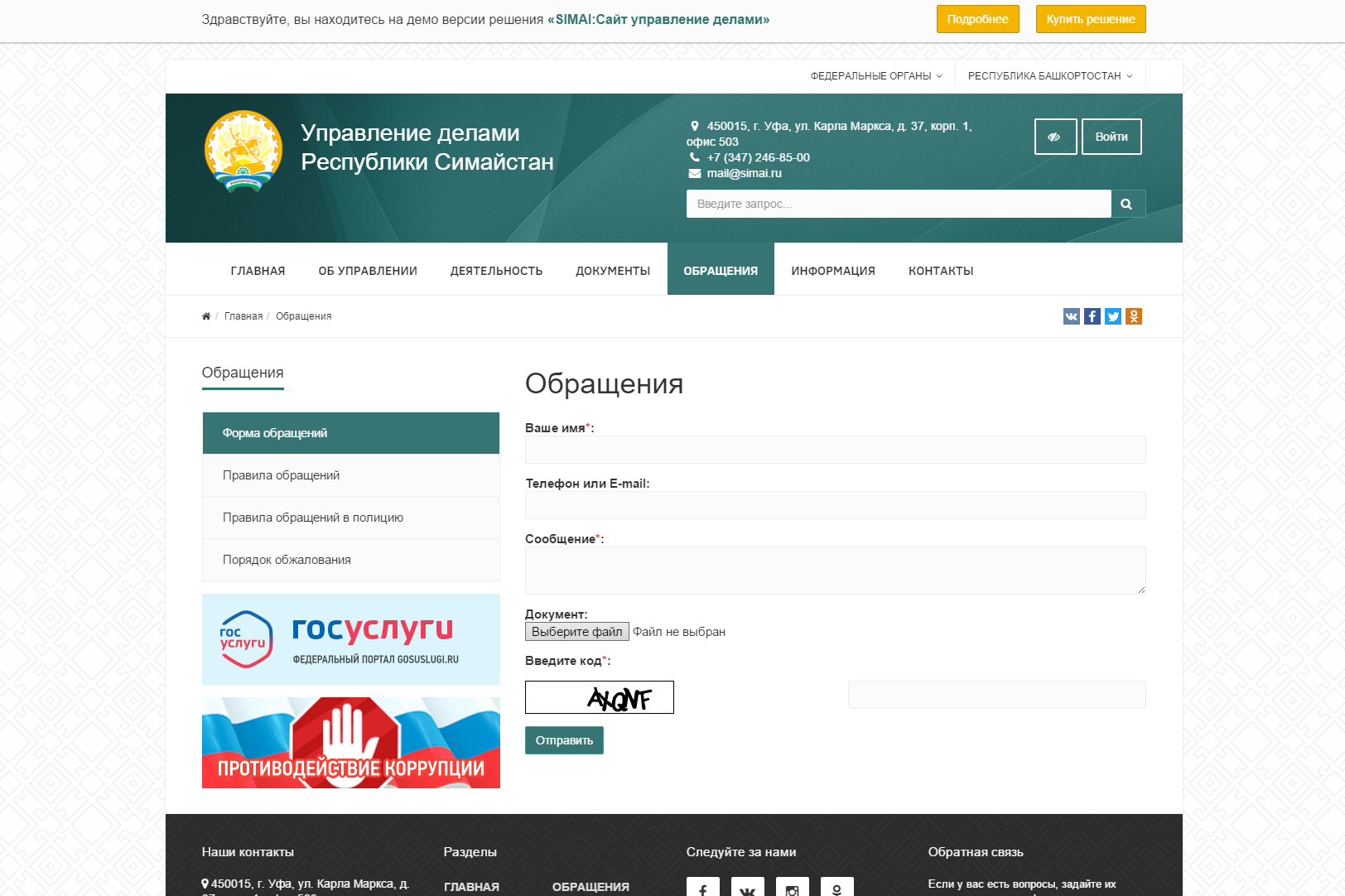Open the Деятельность menu item
This screenshot has height=896, width=1345.
(x=496, y=271)
